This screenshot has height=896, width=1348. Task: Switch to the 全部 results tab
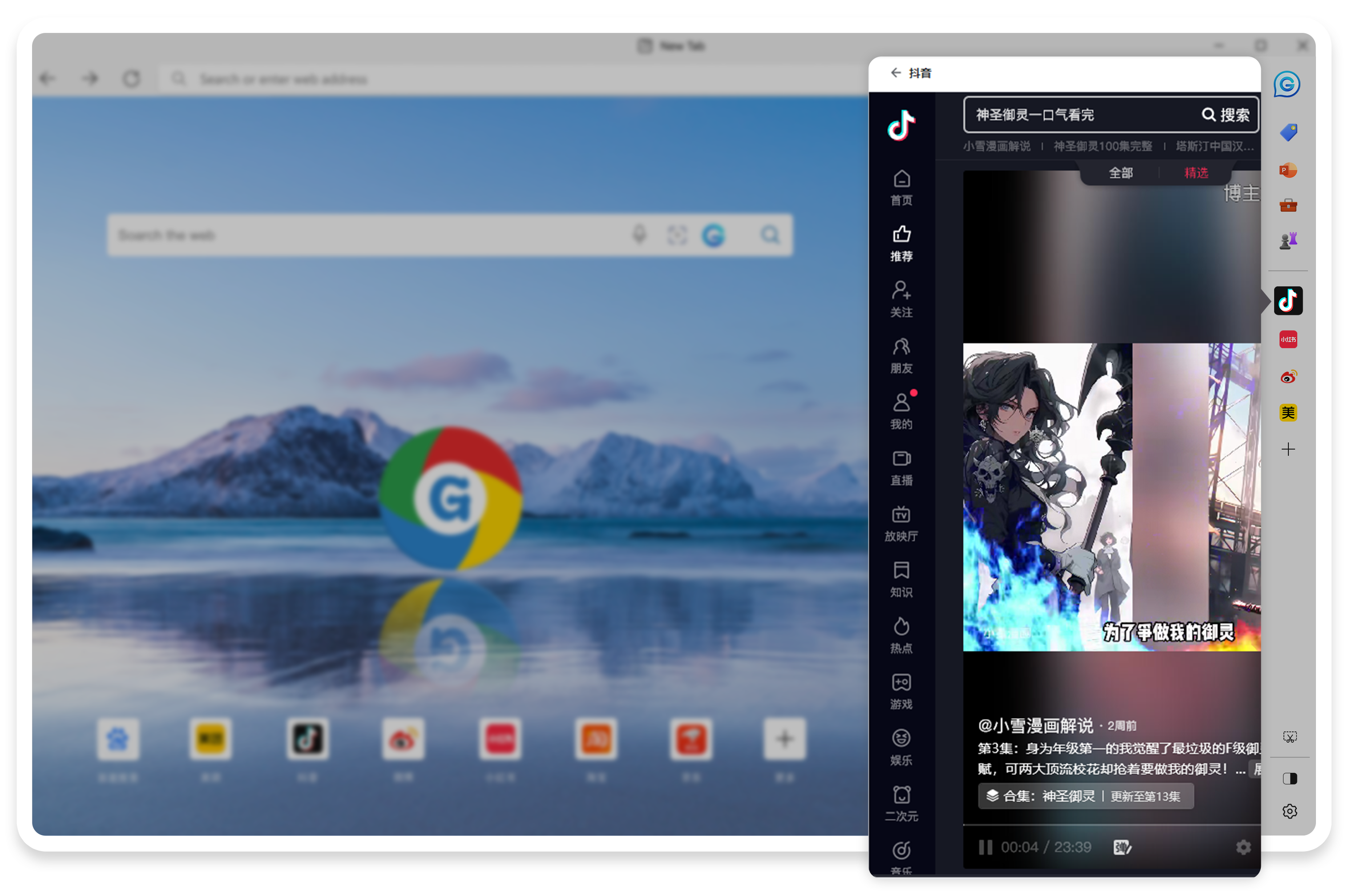point(1121,173)
